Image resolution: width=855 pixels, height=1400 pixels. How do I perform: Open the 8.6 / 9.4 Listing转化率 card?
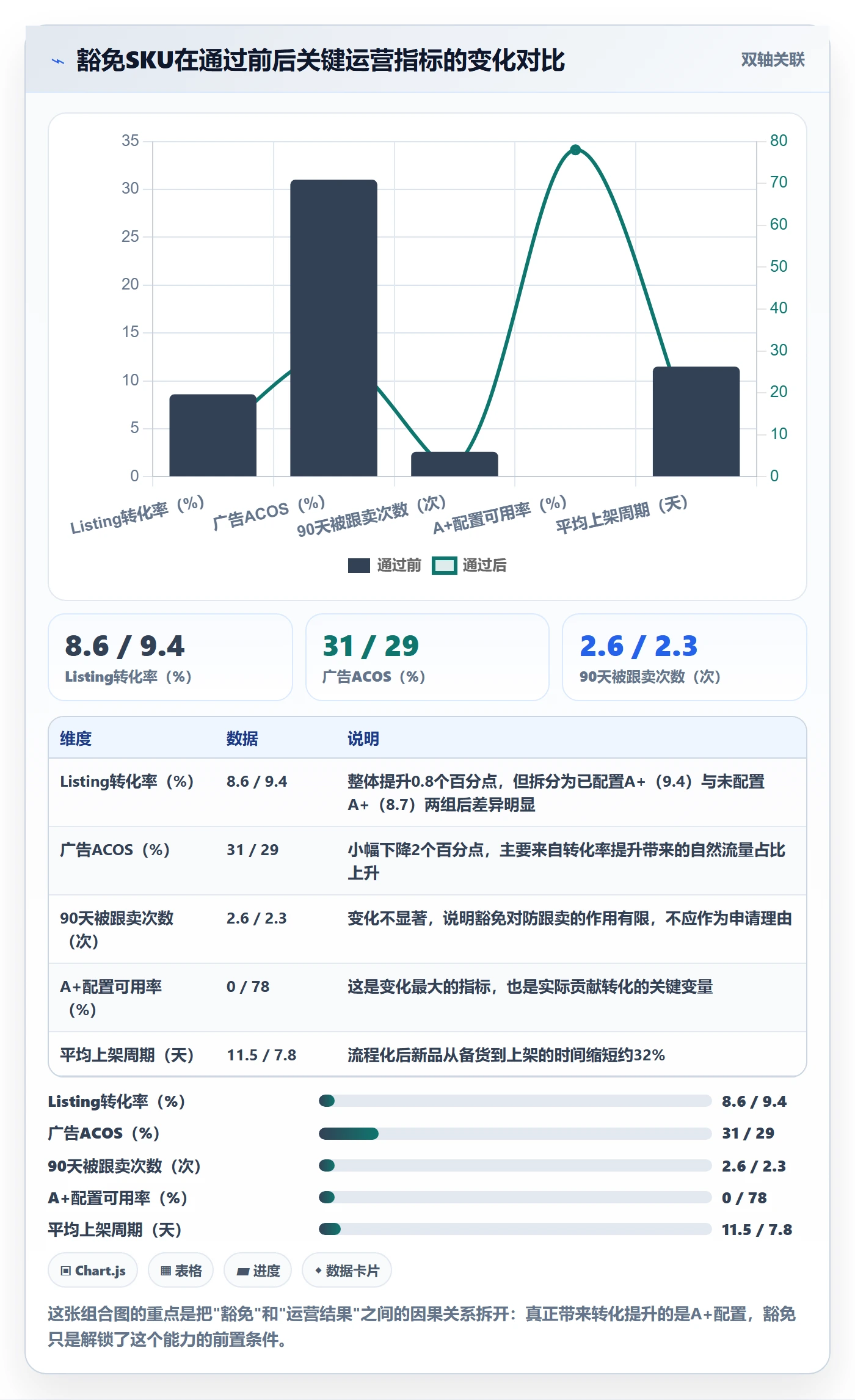tap(170, 657)
